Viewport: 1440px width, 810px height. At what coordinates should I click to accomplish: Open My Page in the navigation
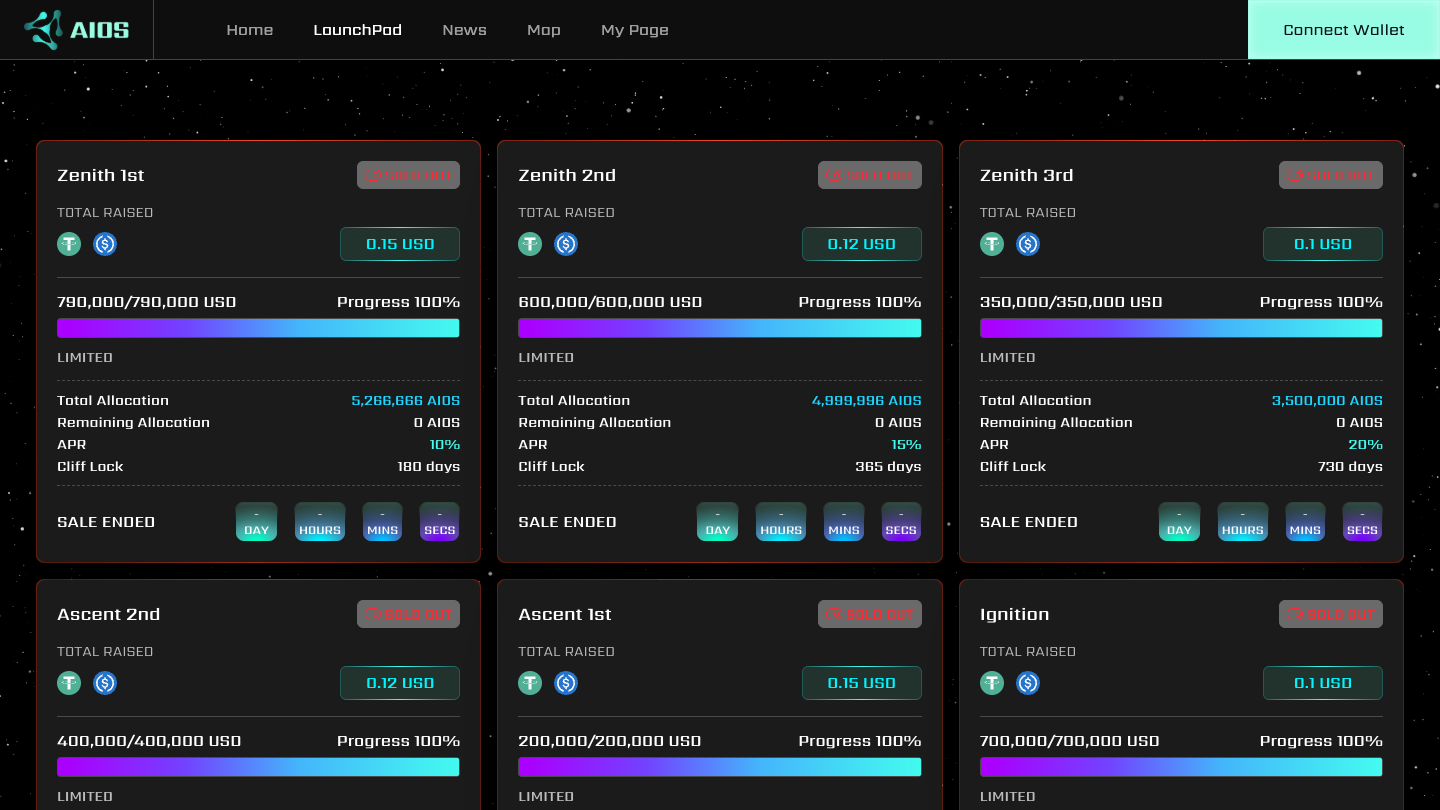[x=635, y=30]
